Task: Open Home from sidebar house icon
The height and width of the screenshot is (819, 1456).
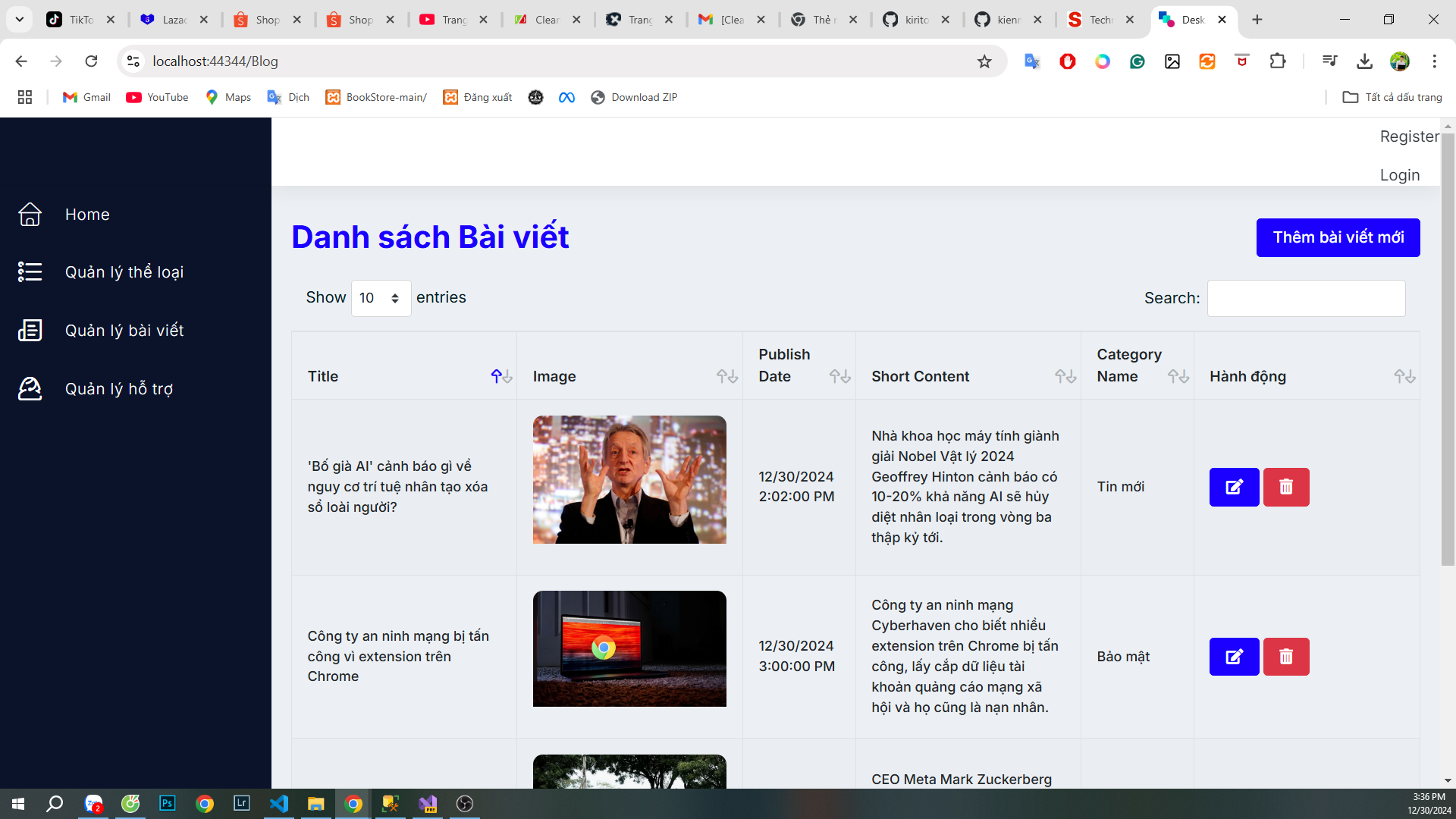Action: (x=30, y=215)
